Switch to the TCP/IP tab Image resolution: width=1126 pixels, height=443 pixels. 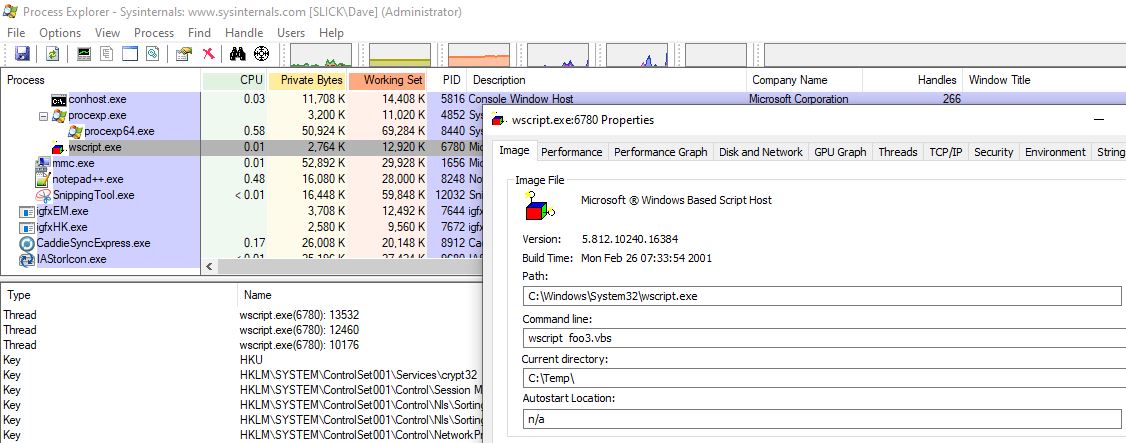coord(946,152)
